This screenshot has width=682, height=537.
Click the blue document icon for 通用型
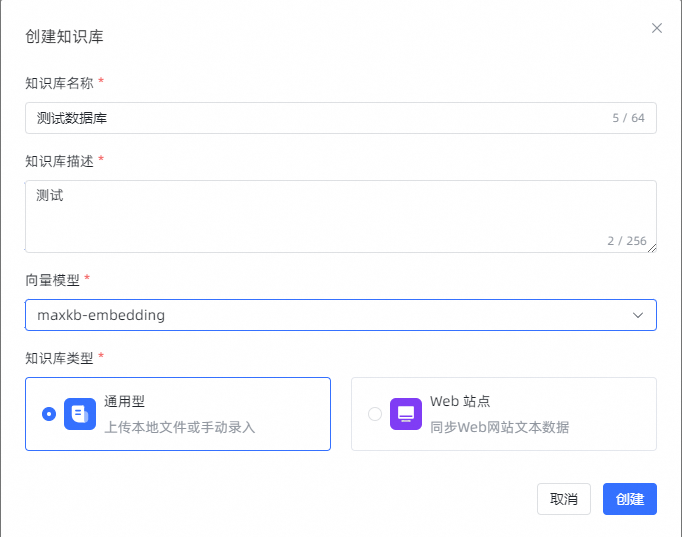80,414
